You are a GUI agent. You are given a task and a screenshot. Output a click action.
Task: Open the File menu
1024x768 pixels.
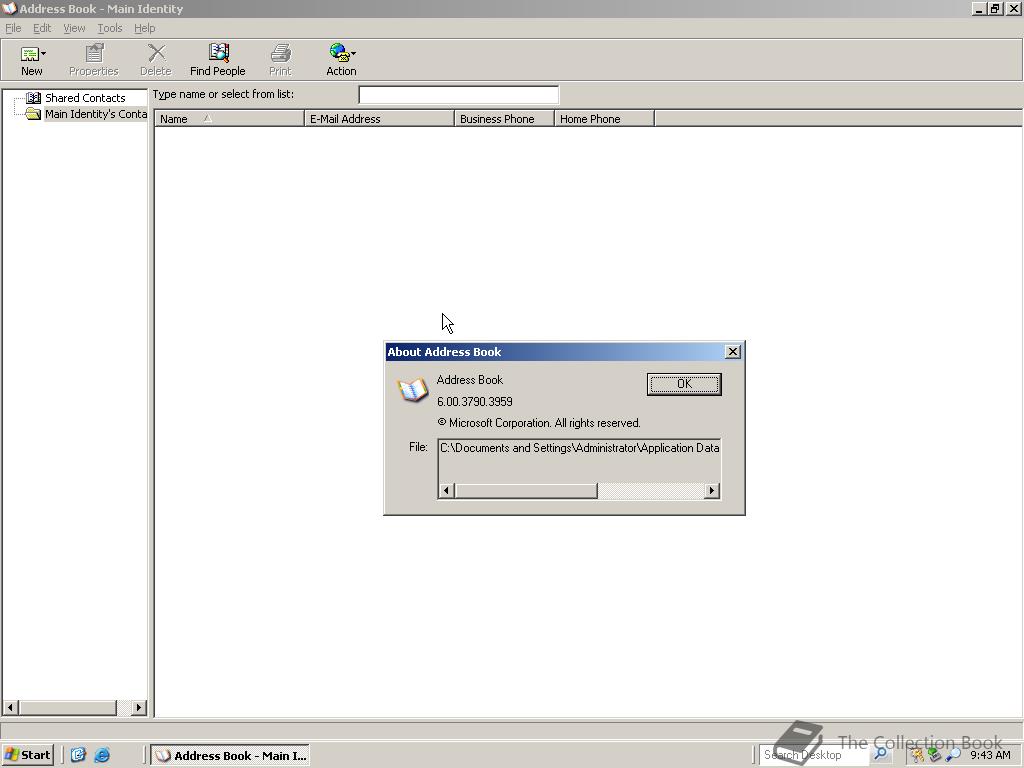click(x=13, y=28)
